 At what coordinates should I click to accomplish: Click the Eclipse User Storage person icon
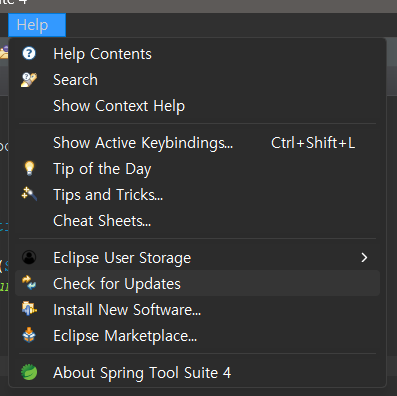[29, 257]
